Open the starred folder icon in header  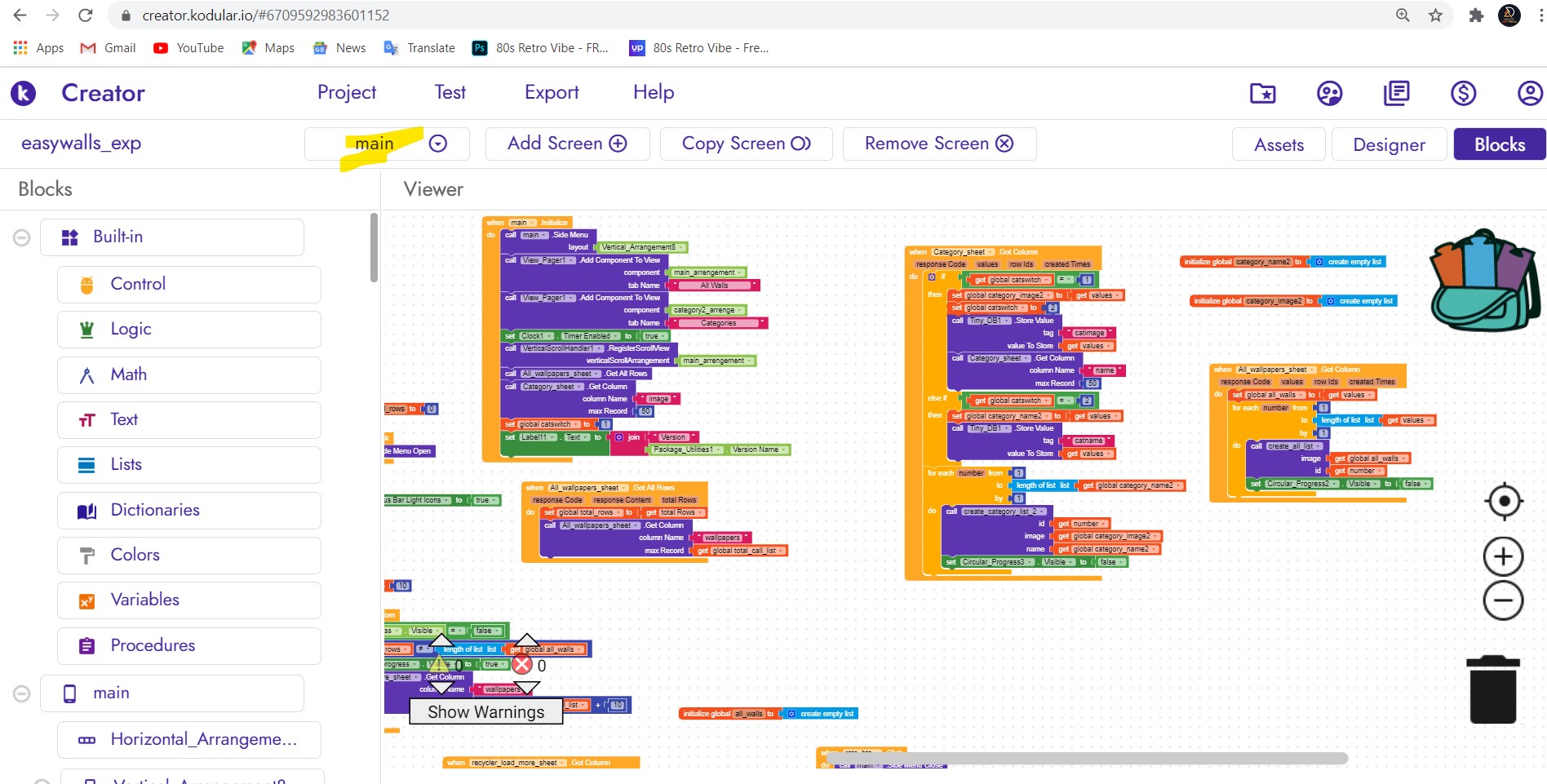click(1262, 94)
